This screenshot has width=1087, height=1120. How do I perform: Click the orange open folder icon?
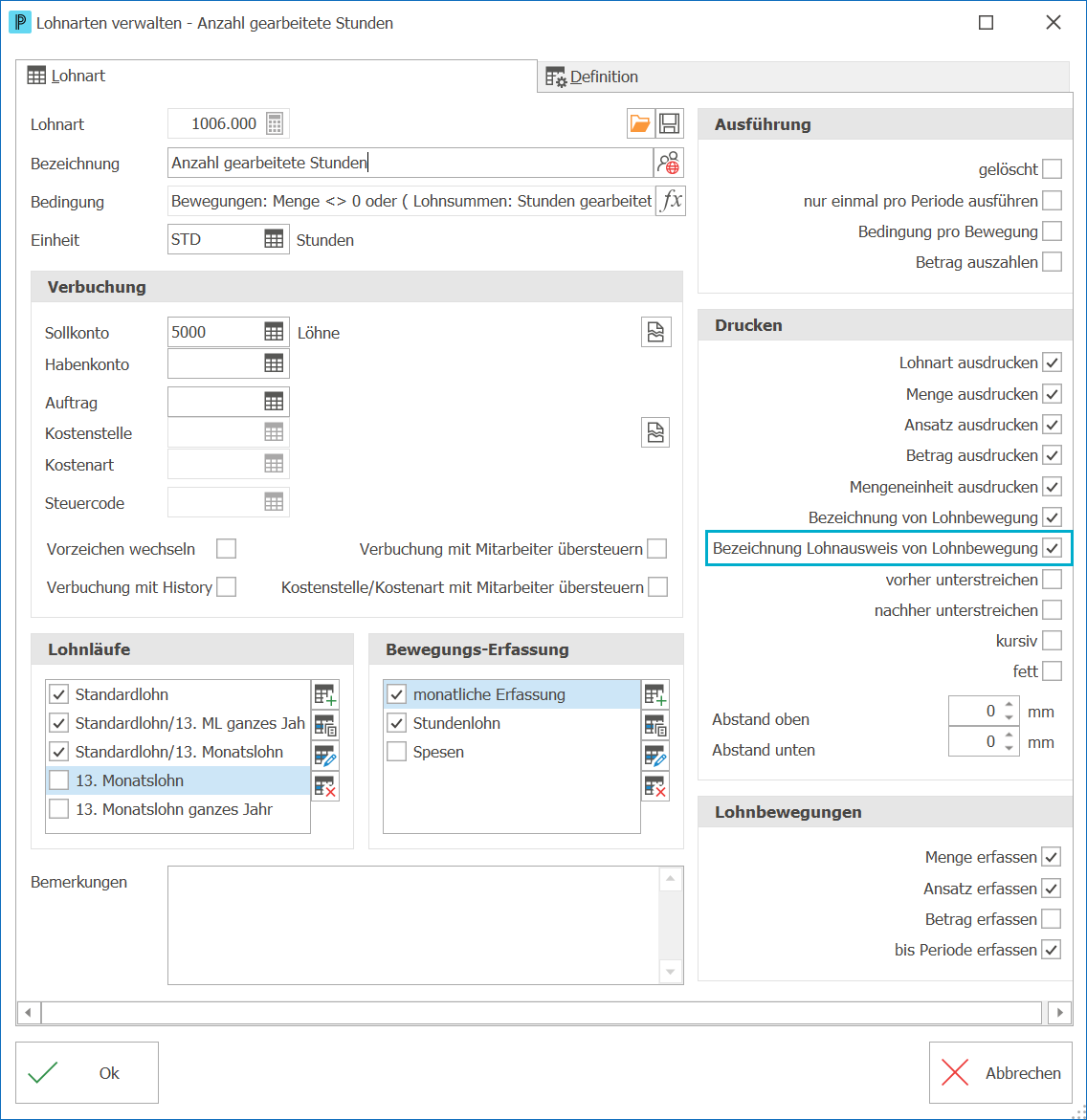tap(639, 123)
